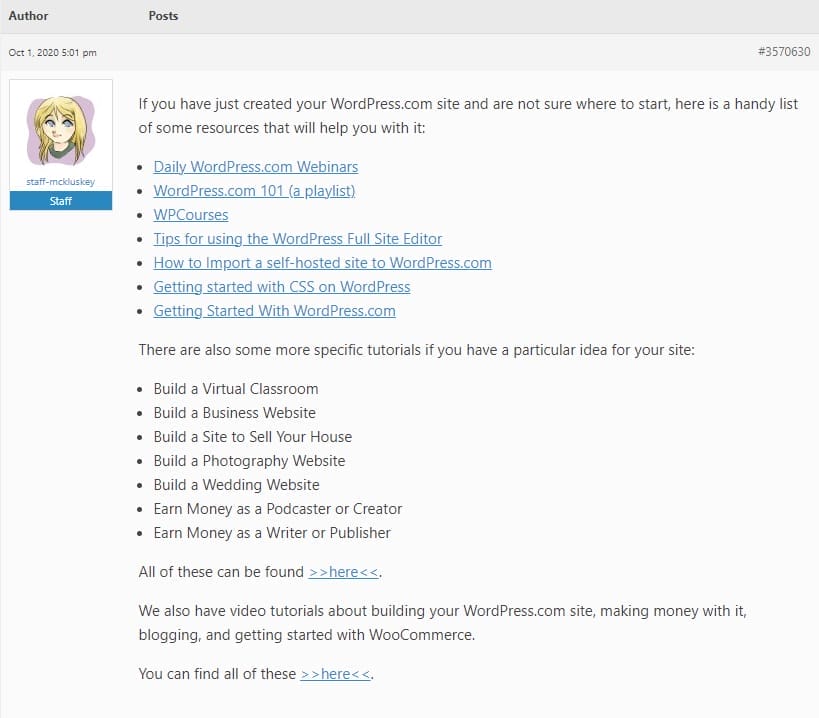Select 'Earn Money as a Podcaster or Creator'

click(x=278, y=509)
